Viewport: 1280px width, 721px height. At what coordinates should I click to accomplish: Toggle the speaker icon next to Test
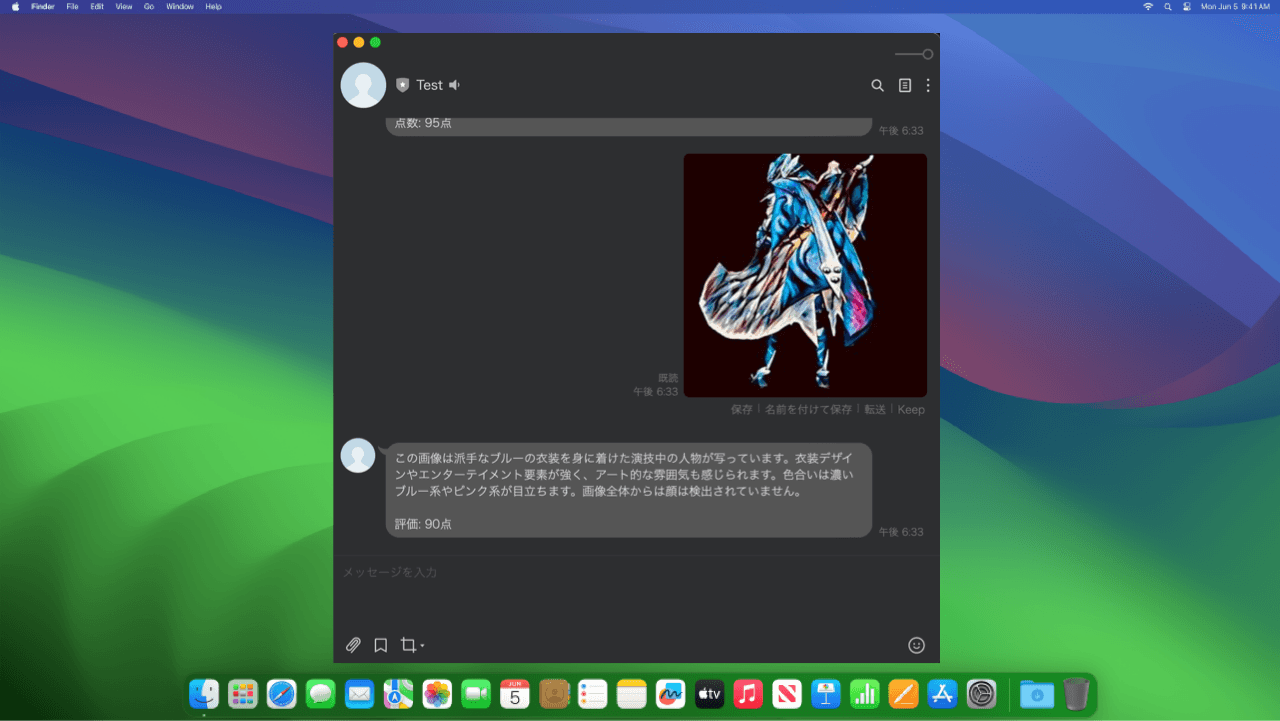click(454, 85)
